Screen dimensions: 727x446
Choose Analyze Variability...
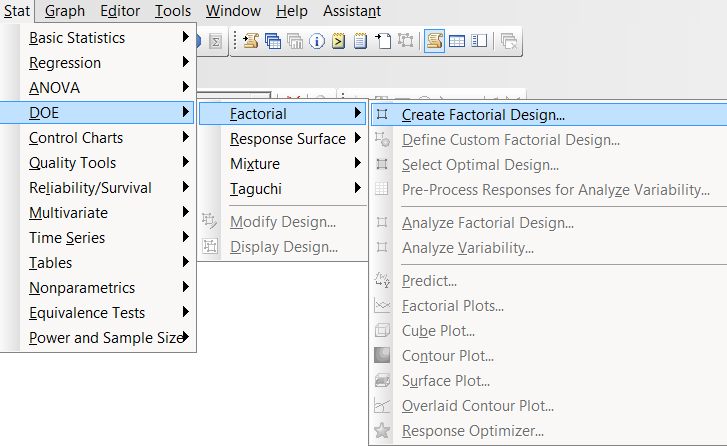click(x=549, y=248)
